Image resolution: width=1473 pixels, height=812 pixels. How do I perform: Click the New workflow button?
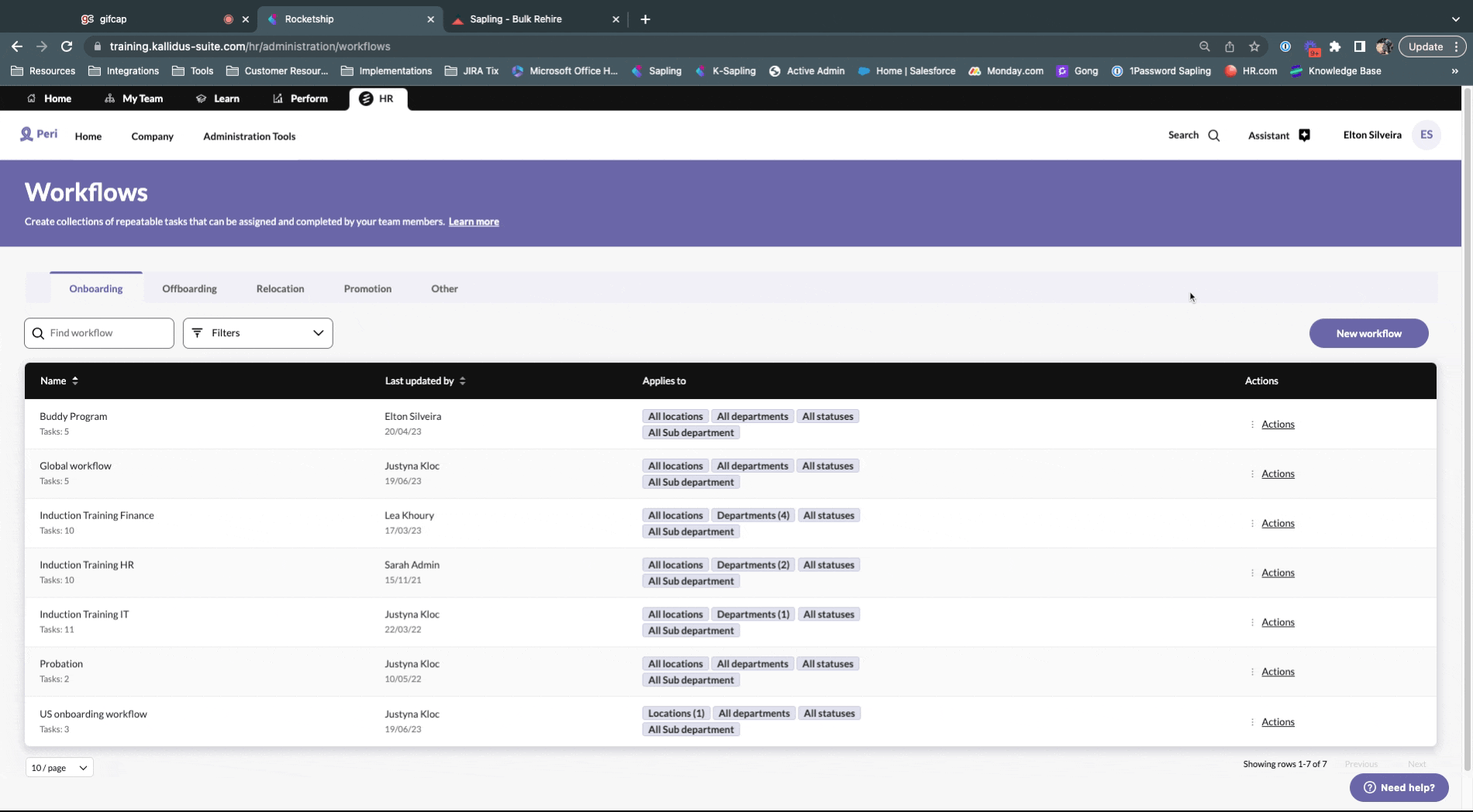[1368, 333]
